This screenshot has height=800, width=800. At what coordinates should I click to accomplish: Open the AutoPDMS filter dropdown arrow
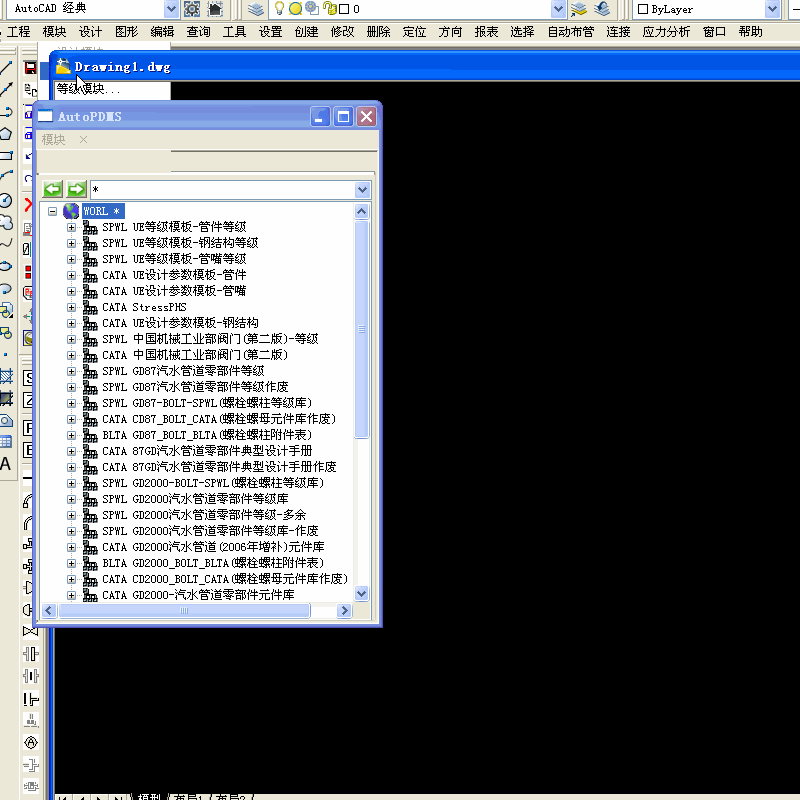(x=362, y=190)
